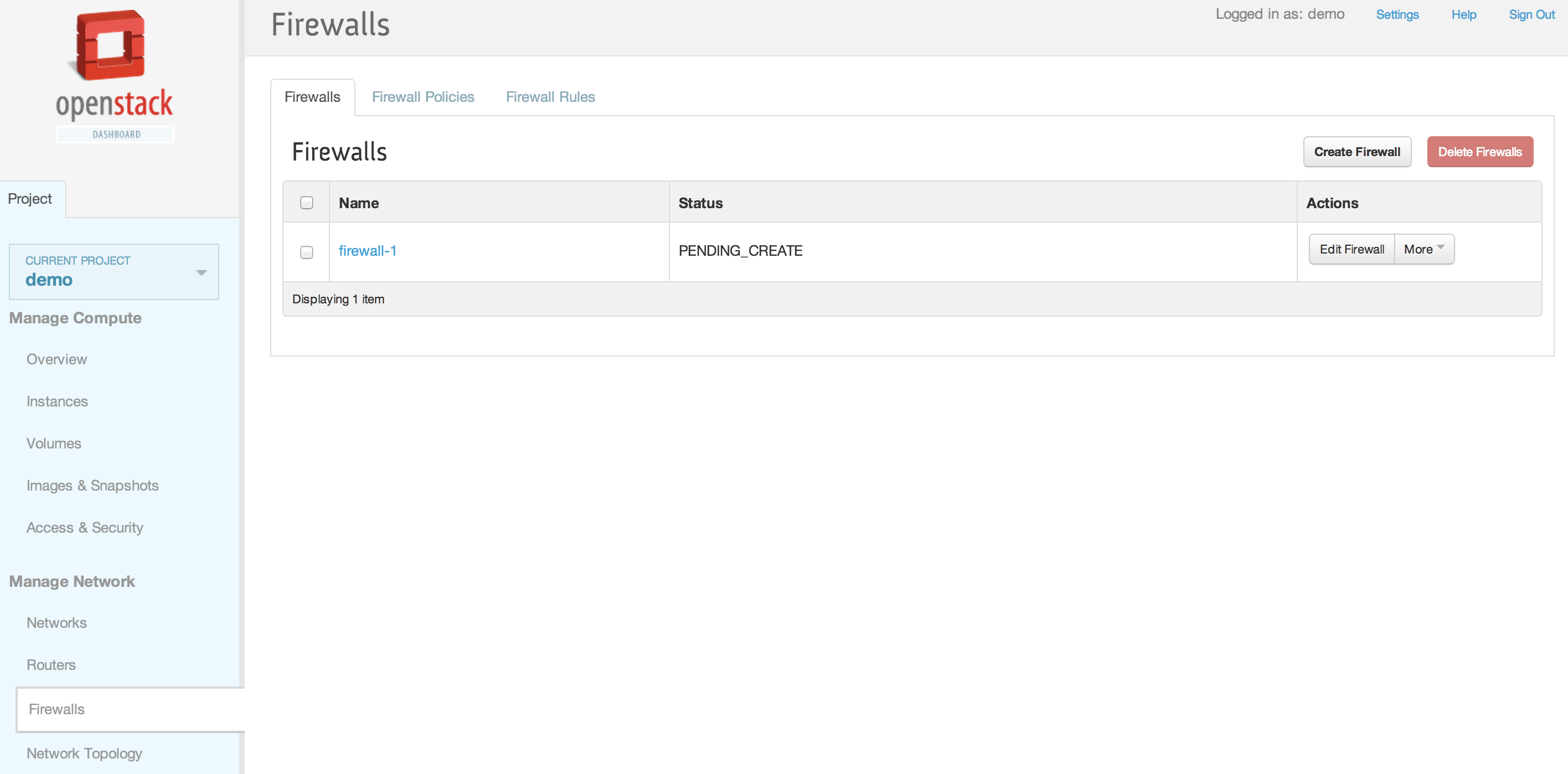Switch to Firewall Policies tab
Viewport: 1568px width, 774px height.
[x=422, y=97]
